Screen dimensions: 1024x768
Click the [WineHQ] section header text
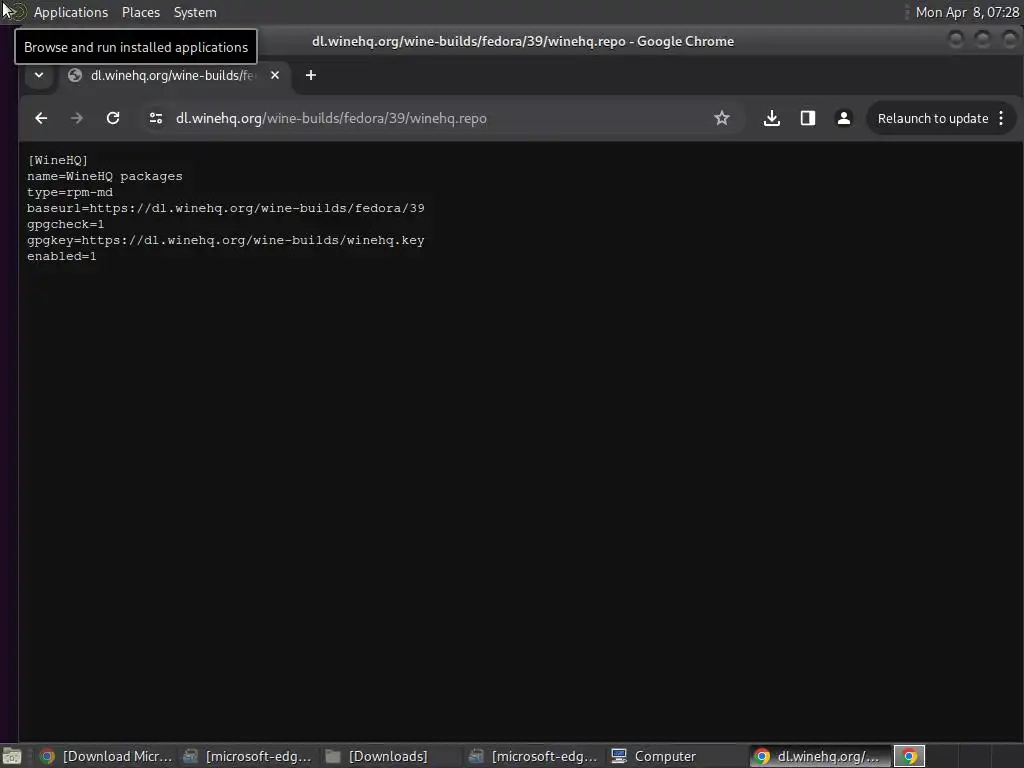coord(57,160)
